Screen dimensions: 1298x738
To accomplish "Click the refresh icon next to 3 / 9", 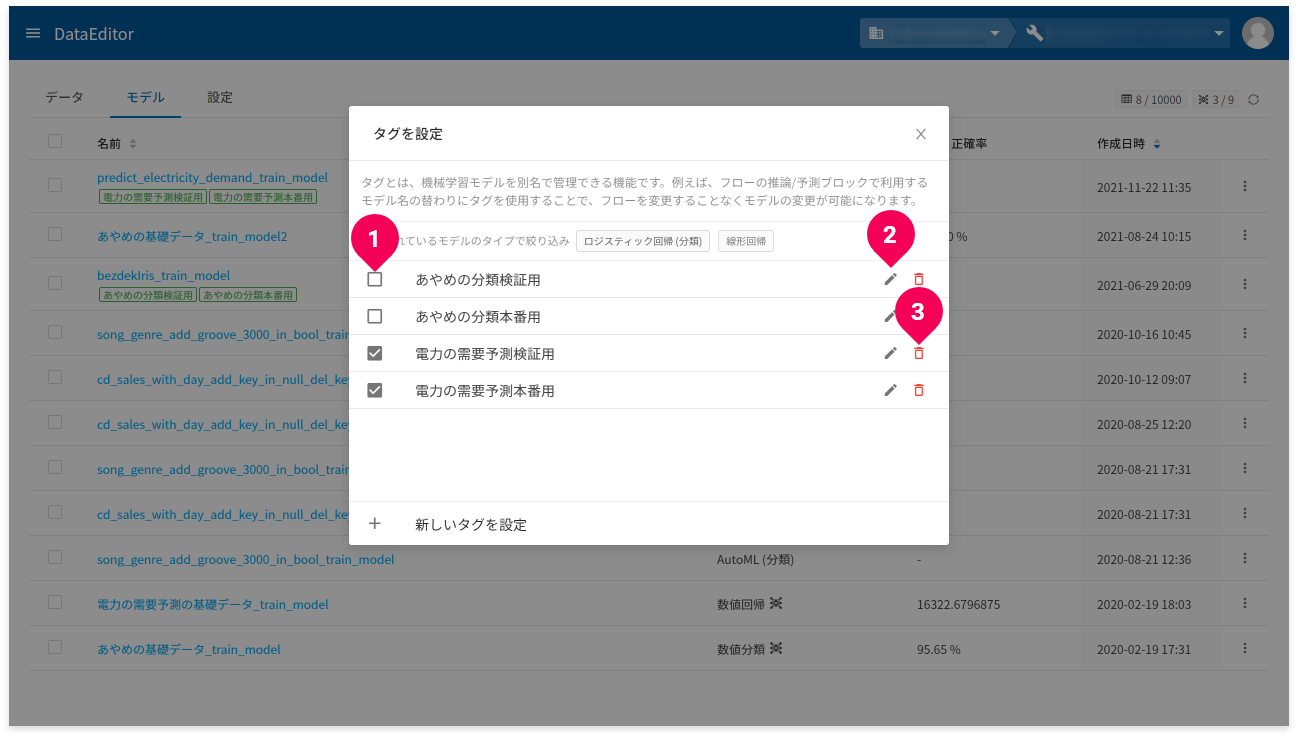I will 1253,99.
